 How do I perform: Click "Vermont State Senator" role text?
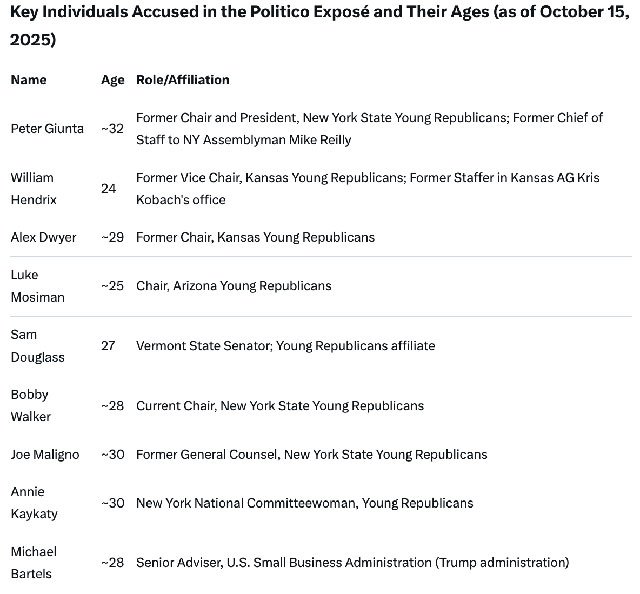(203, 346)
